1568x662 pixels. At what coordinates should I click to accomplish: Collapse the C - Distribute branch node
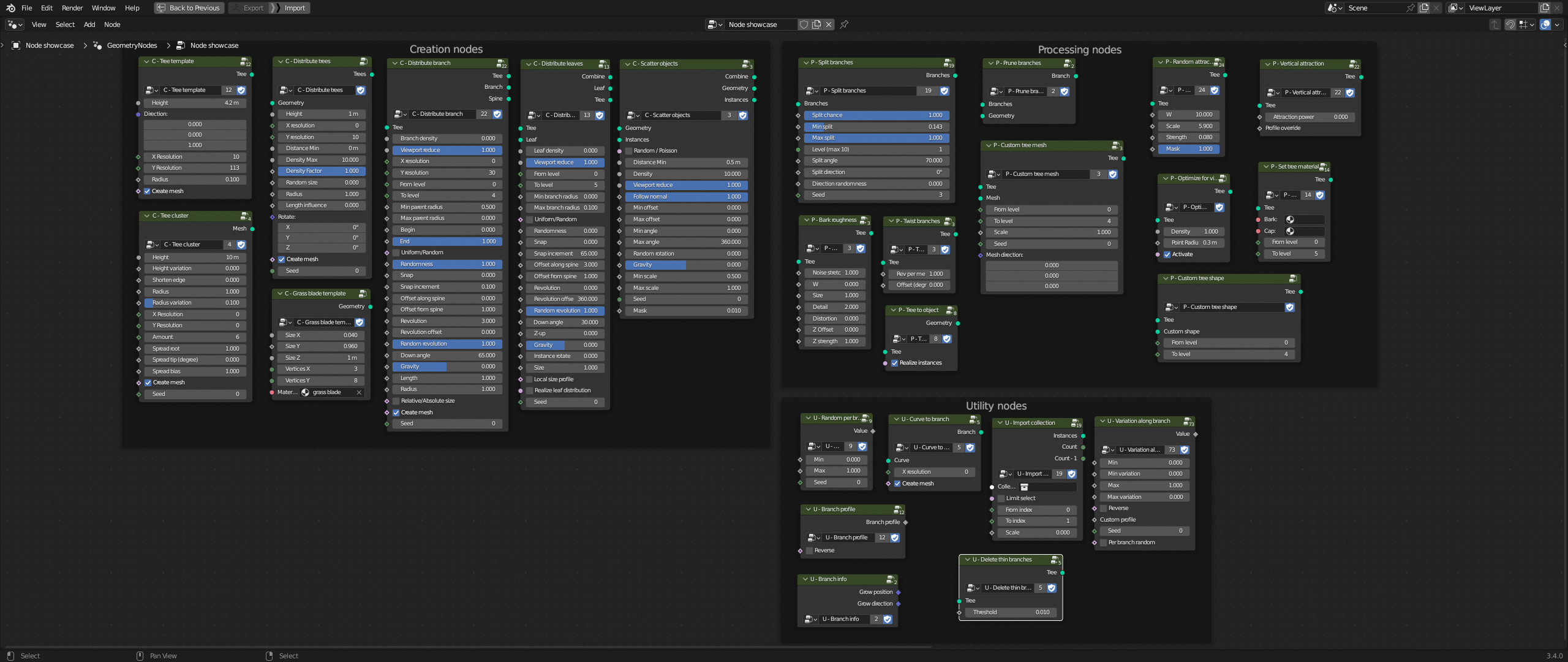[x=394, y=63]
